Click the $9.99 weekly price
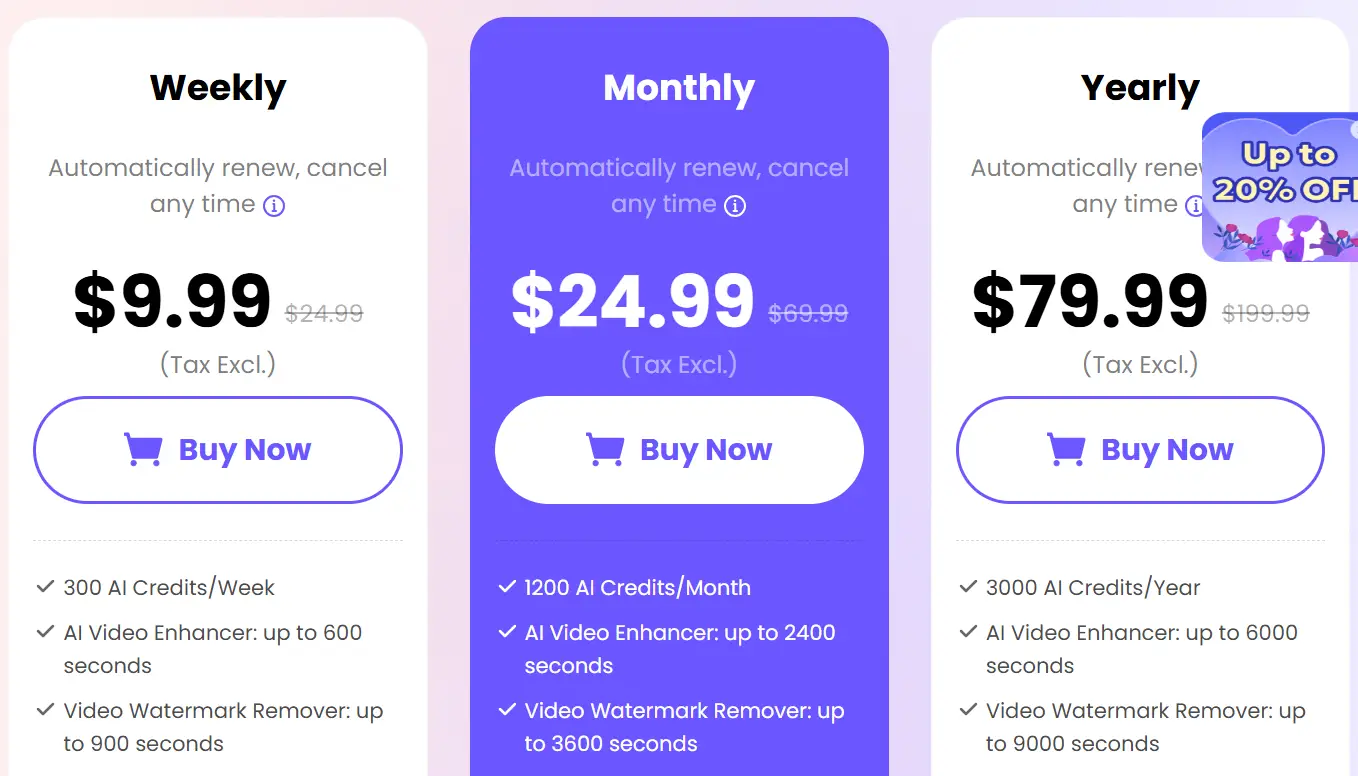 172,301
